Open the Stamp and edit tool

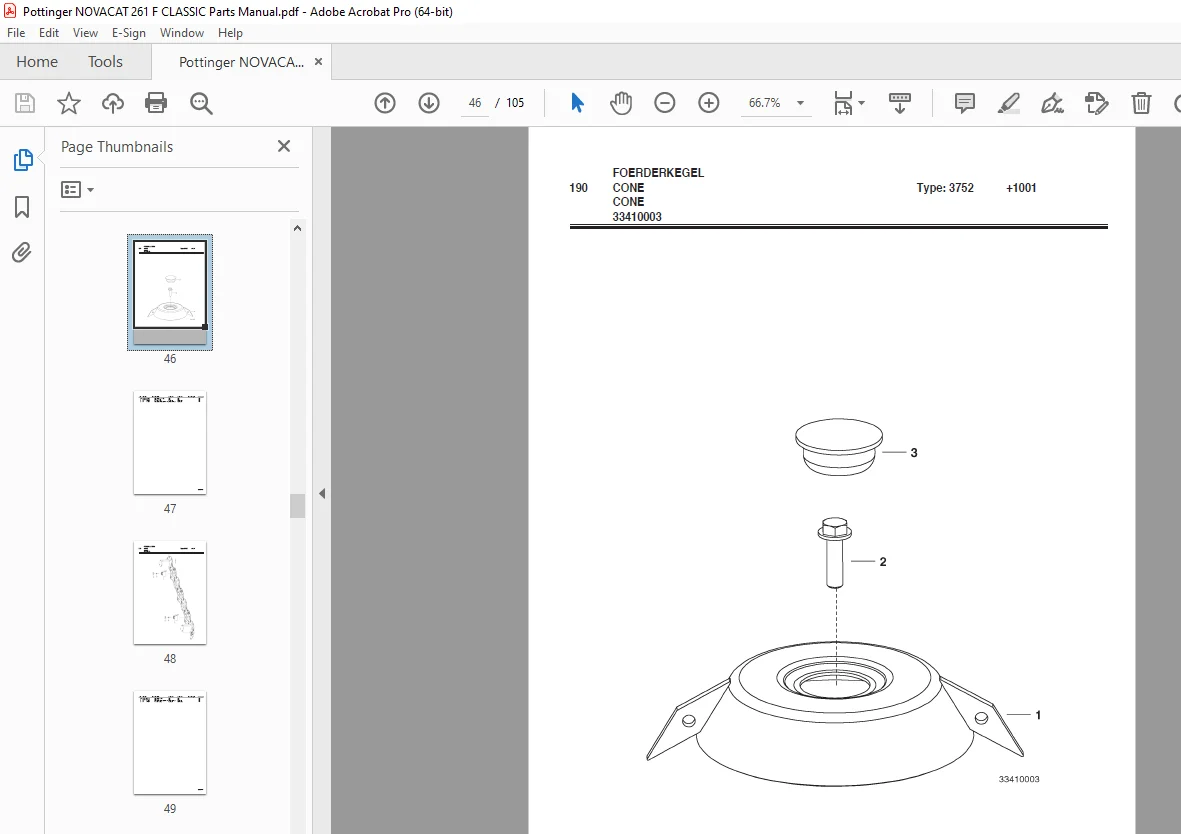tap(1097, 102)
